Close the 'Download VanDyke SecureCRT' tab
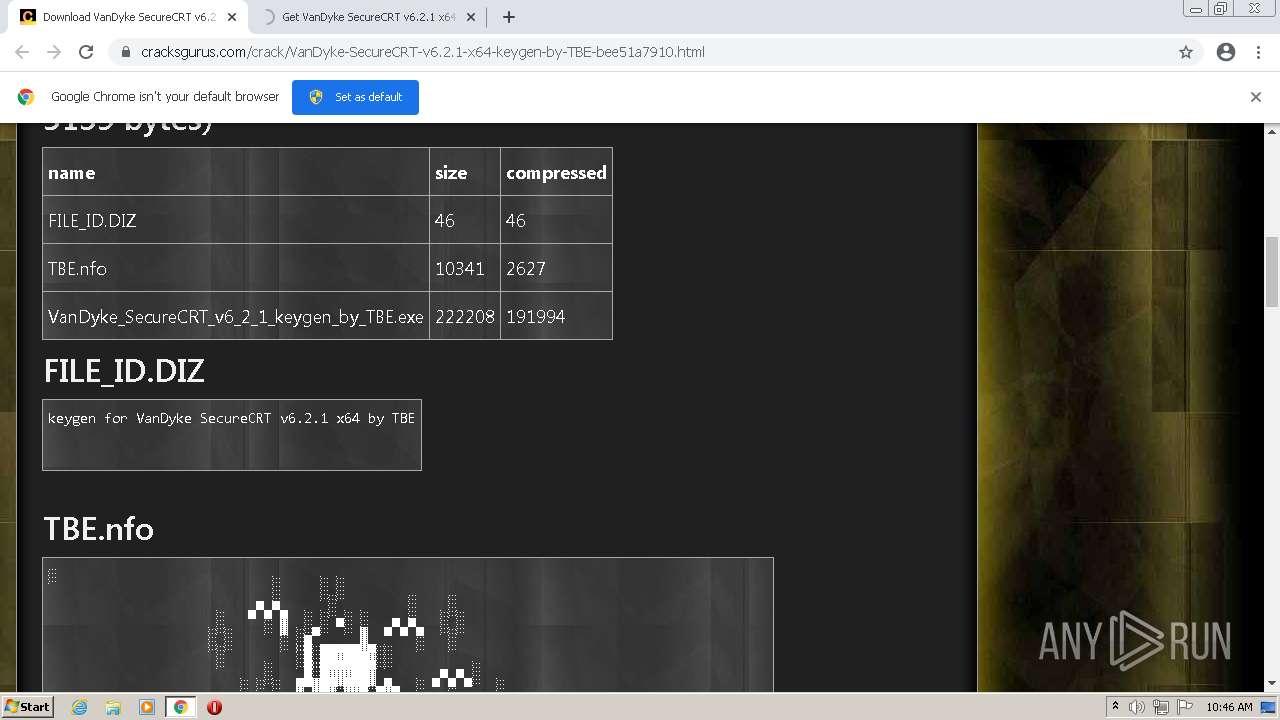This screenshot has width=1280, height=720. click(x=232, y=17)
